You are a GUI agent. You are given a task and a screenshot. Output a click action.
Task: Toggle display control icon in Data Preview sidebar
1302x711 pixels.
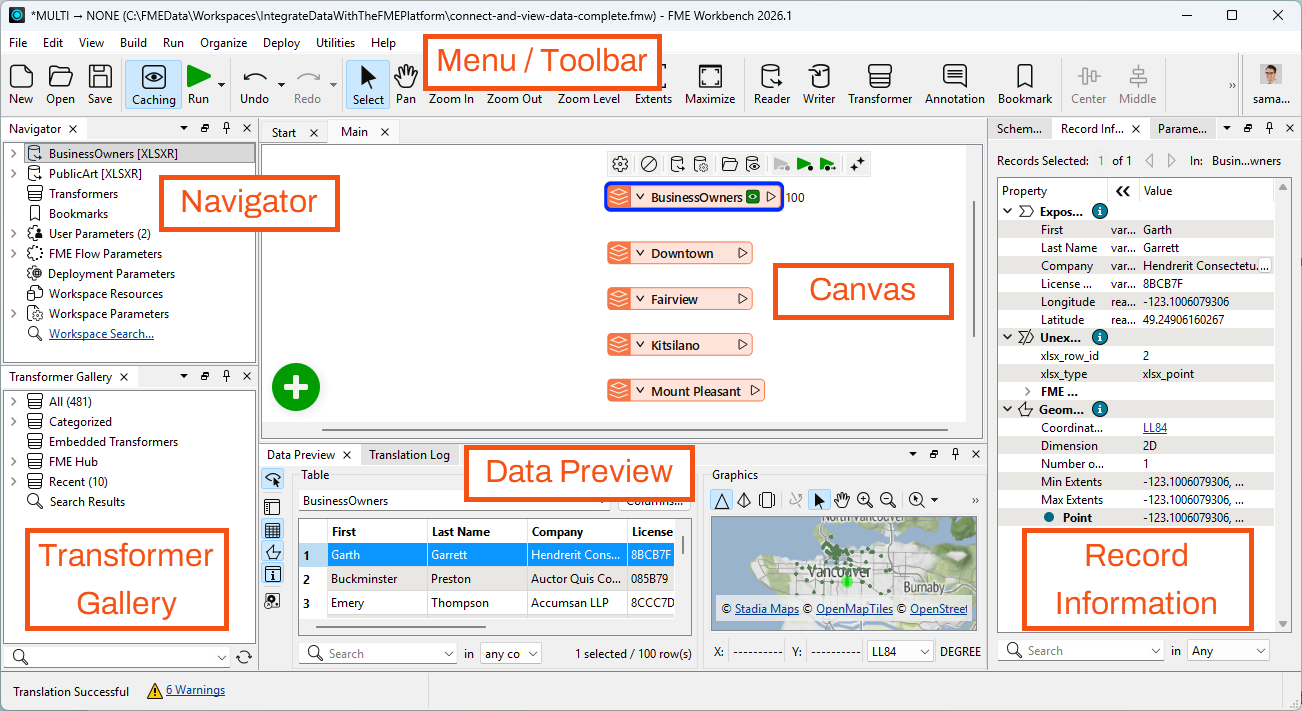point(272,506)
